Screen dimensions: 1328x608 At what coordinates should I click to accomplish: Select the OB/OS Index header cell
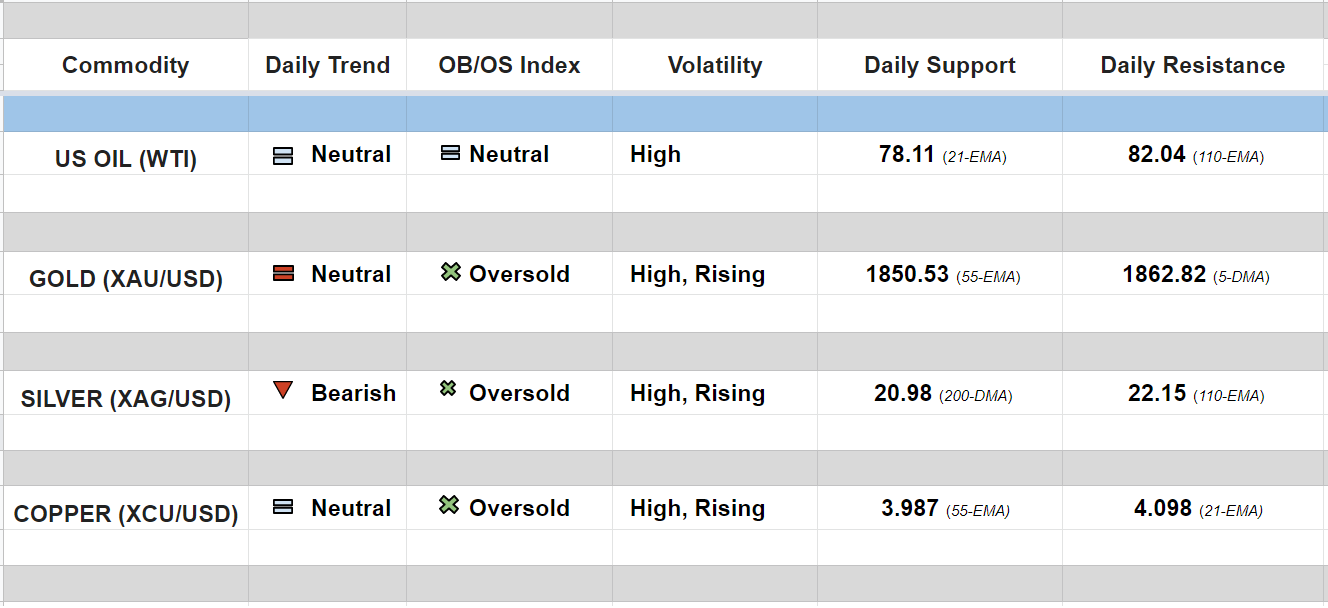(509, 66)
